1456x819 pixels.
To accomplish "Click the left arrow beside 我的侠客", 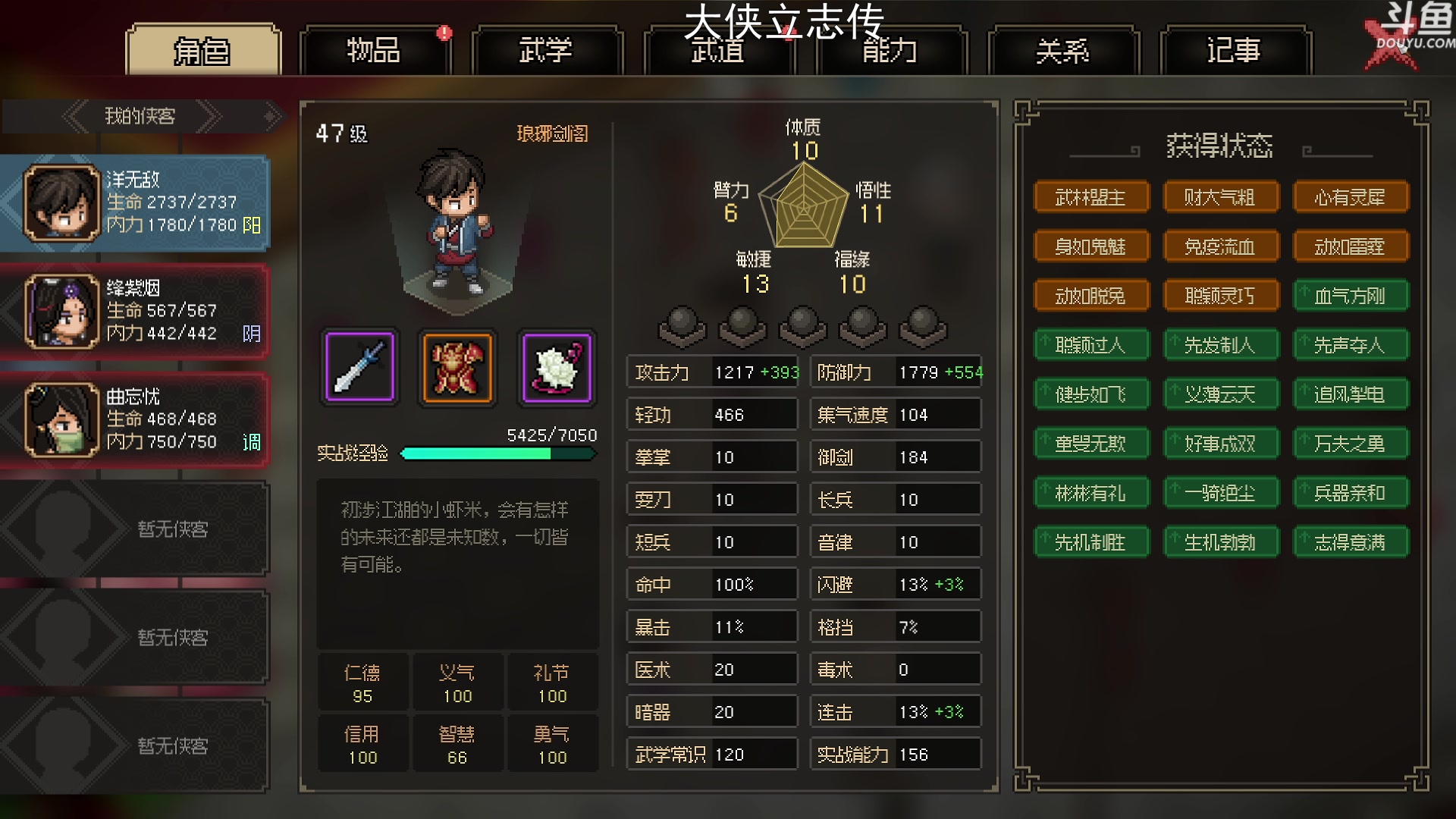I will click(x=77, y=117).
